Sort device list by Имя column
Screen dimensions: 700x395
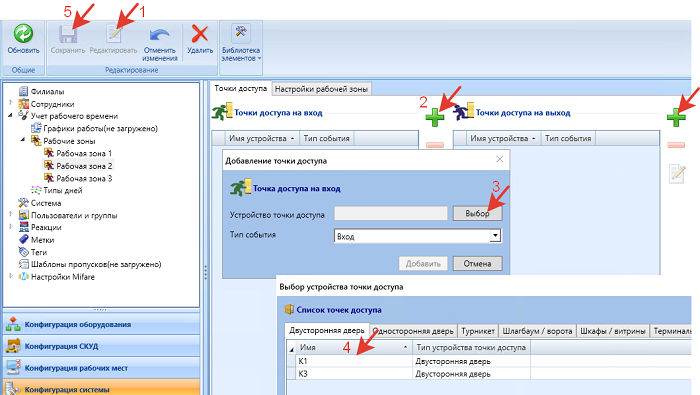point(354,347)
